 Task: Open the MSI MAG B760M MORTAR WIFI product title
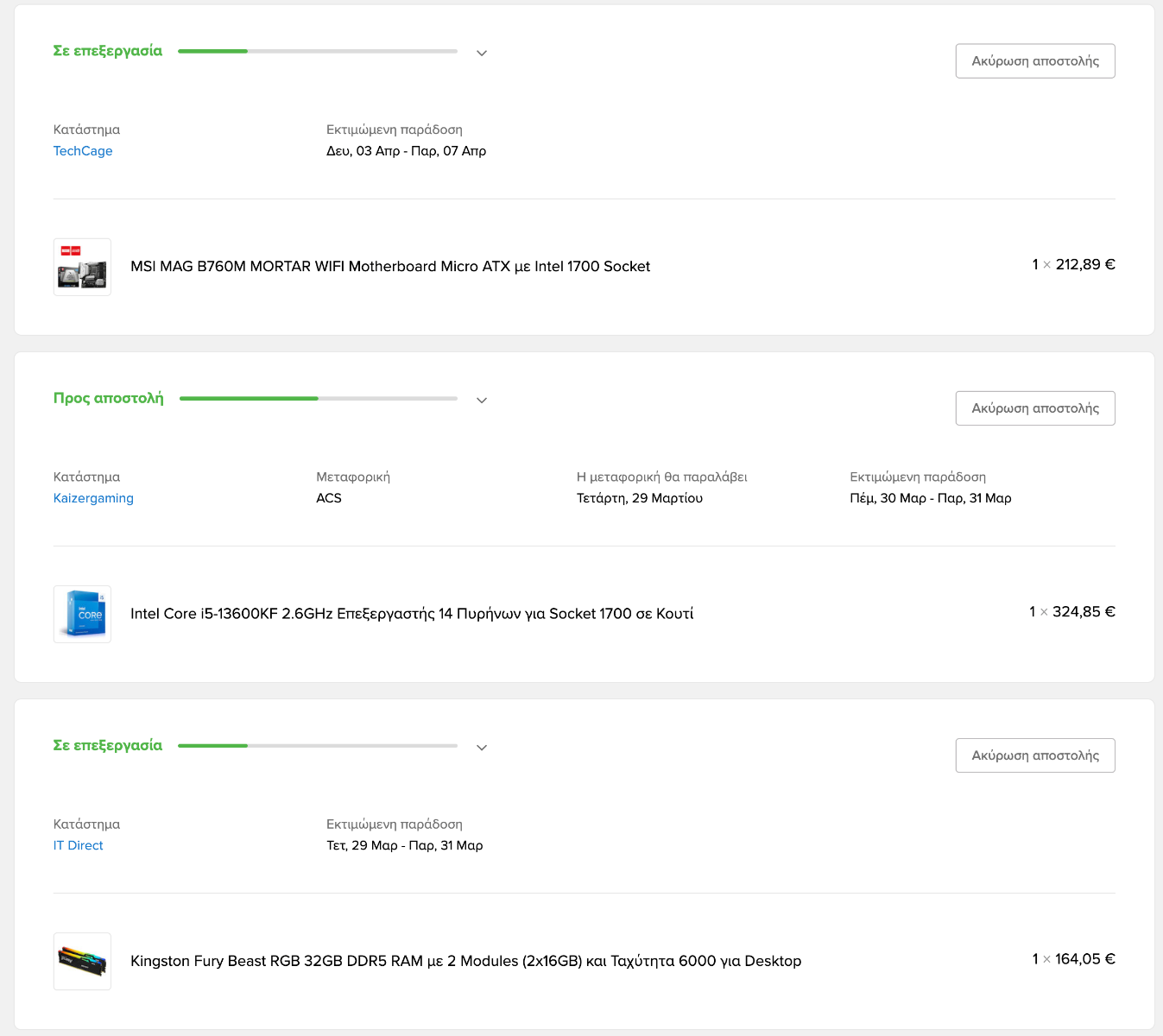390,267
